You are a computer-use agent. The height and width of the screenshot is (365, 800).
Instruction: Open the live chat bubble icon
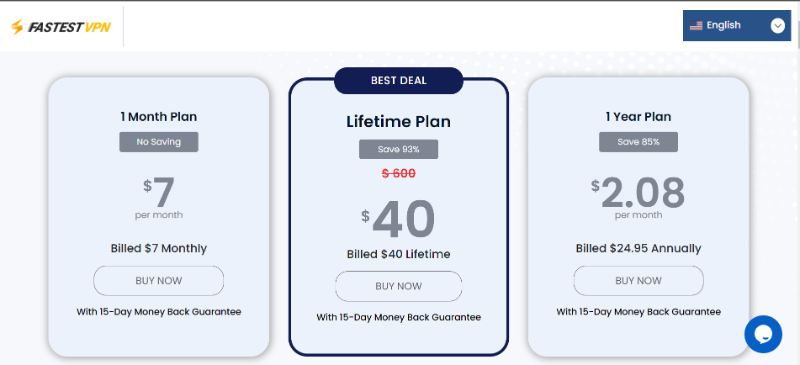pos(763,334)
